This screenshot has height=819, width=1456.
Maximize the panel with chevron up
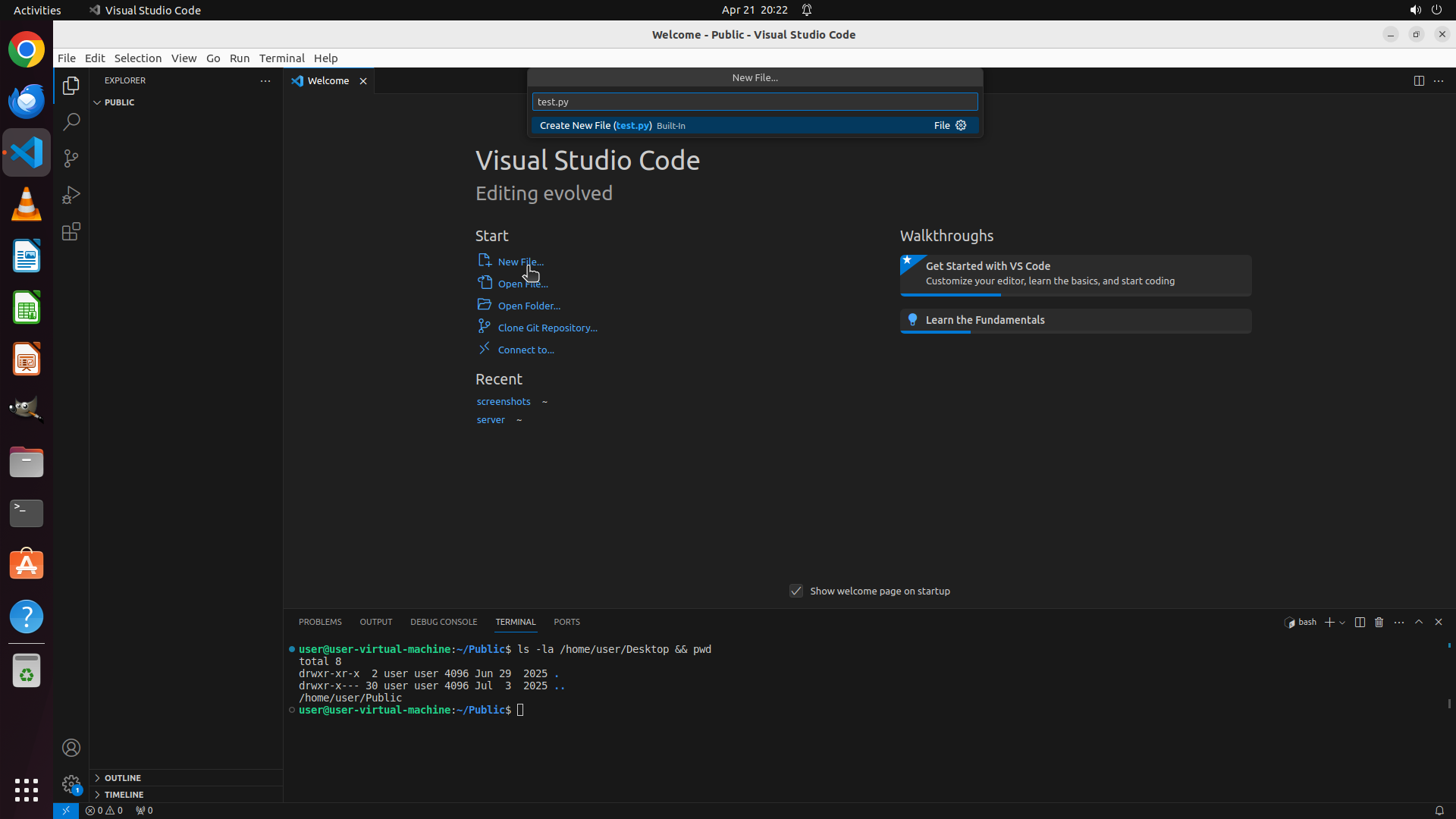(1419, 622)
